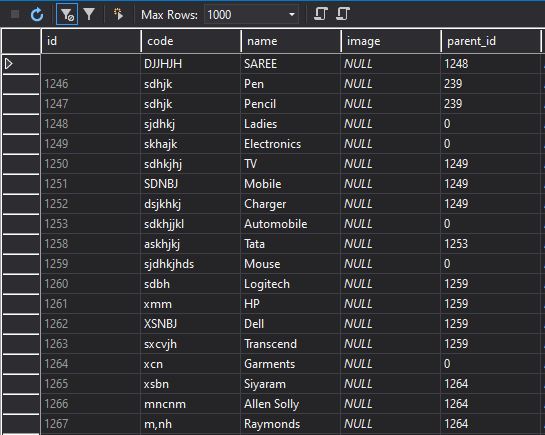
Task: Click the parent_id cell in Pen row
Action: tap(491, 84)
